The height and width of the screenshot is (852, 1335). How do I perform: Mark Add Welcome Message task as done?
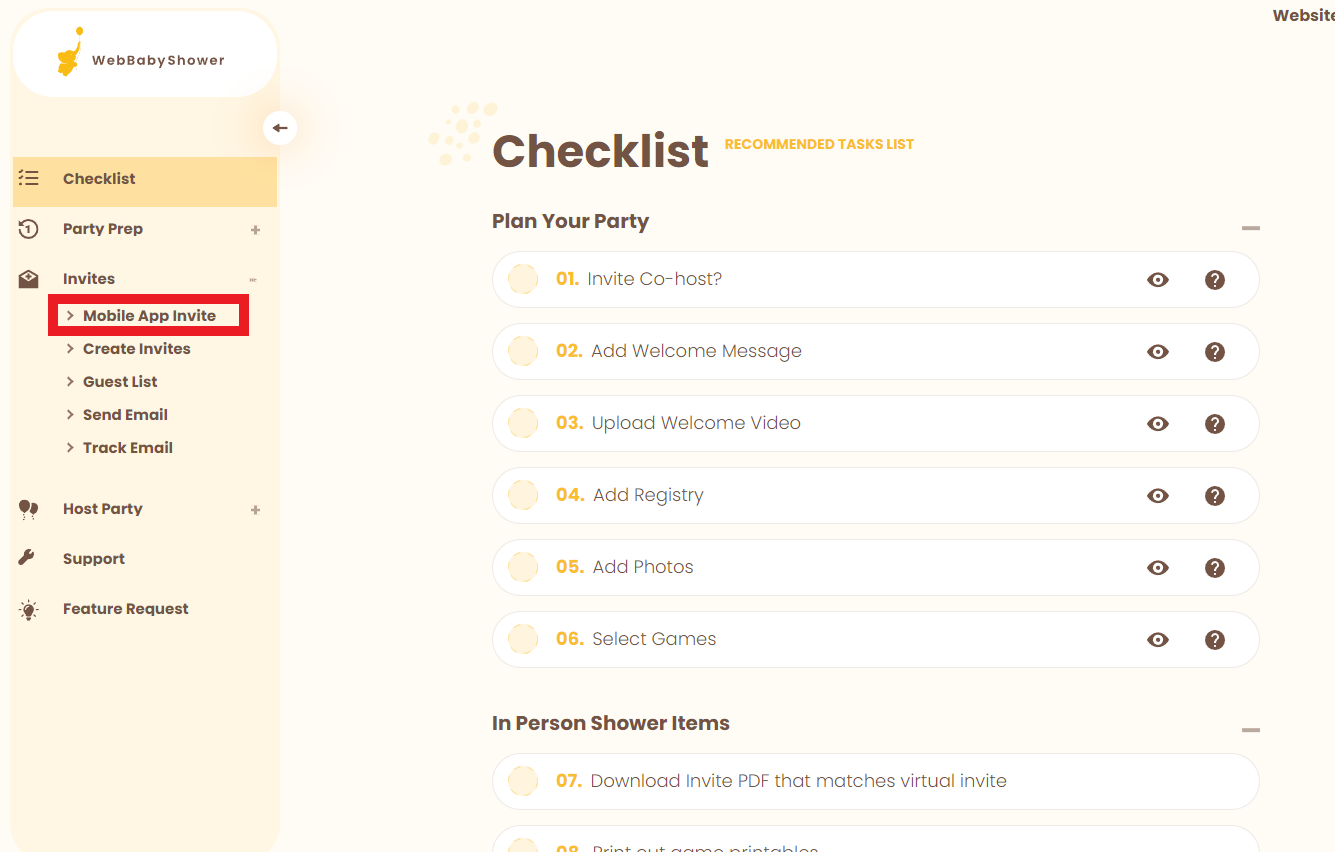click(523, 351)
